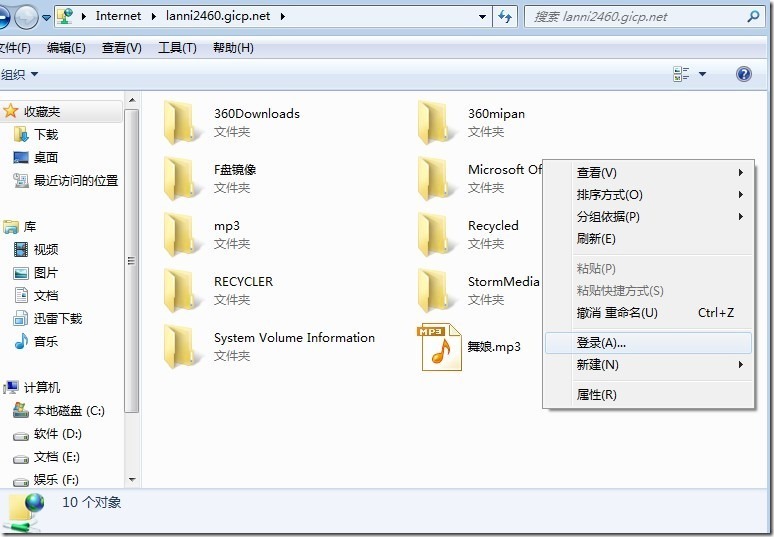Open 文件(F) menu
Image resolution: width=774 pixels, height=537 pixels.
(15, 48)
